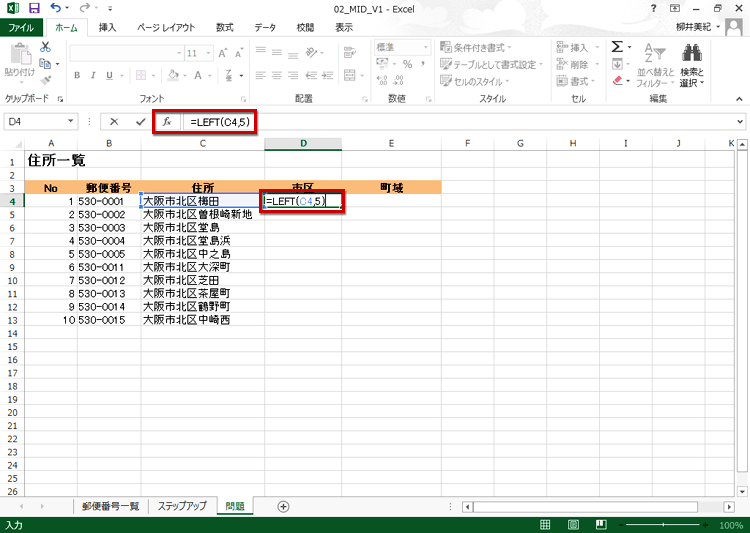Click the Paste clipboard icon

click(x=20, y=55)
